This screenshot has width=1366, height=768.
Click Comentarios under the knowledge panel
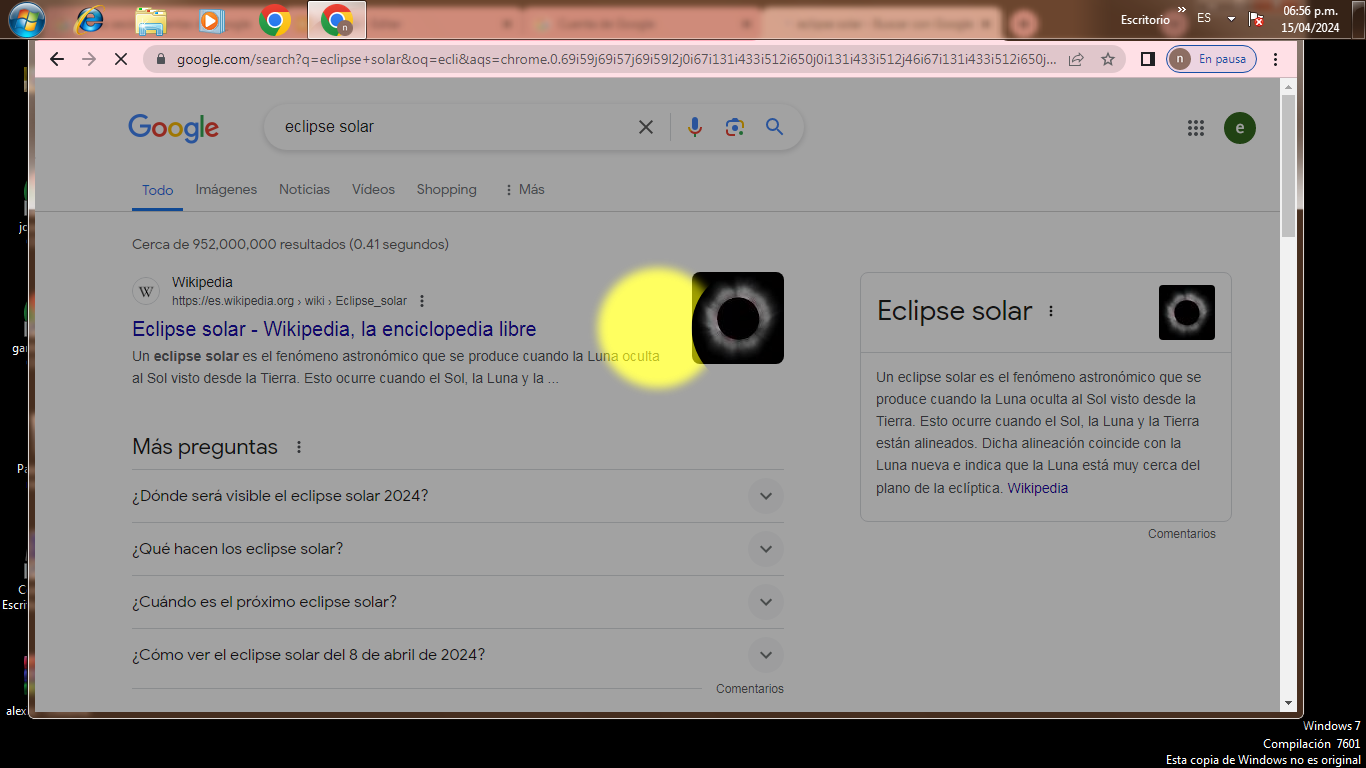[x=1182, y=534]
